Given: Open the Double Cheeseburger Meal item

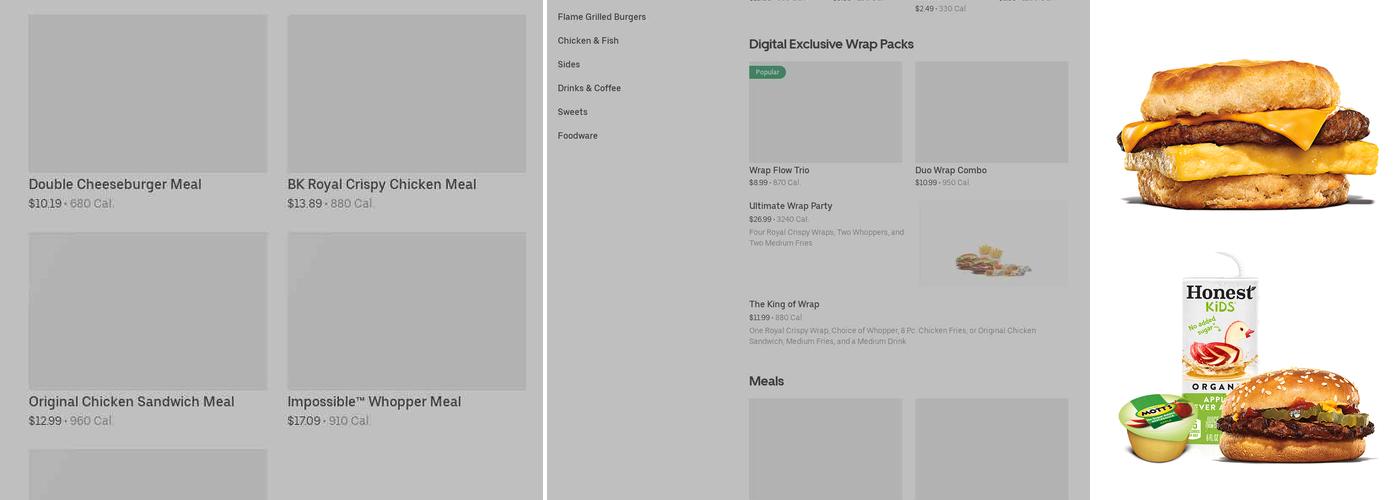Looking at the screenshot, I should click(x=115, y=184).
